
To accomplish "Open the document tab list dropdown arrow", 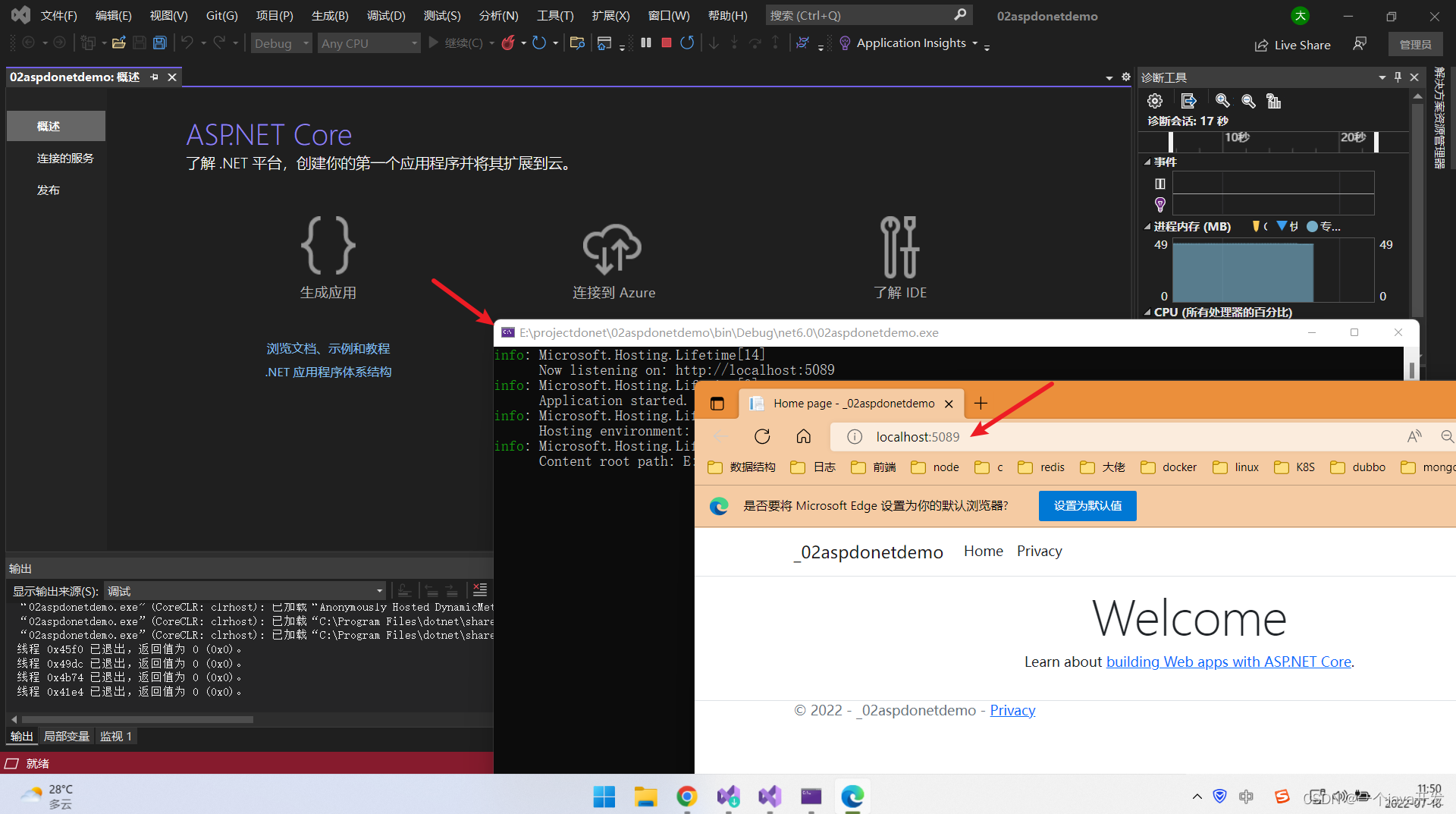I will pos(1109,77).
